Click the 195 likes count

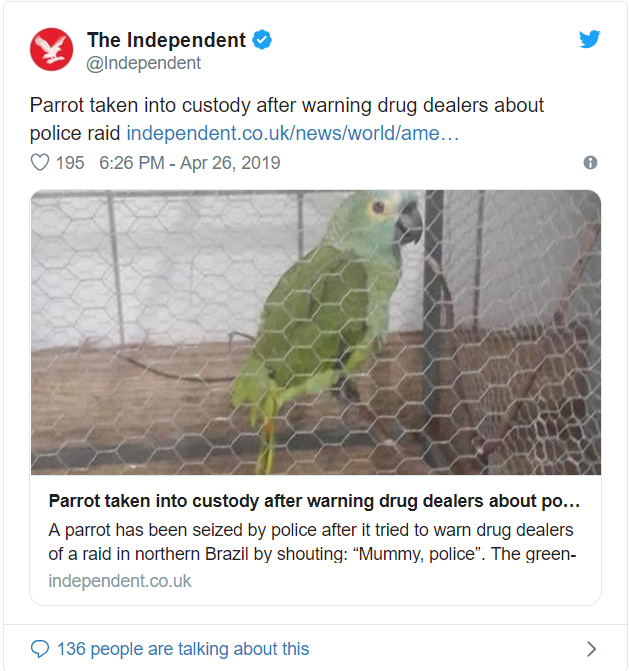tap(70, 163)
